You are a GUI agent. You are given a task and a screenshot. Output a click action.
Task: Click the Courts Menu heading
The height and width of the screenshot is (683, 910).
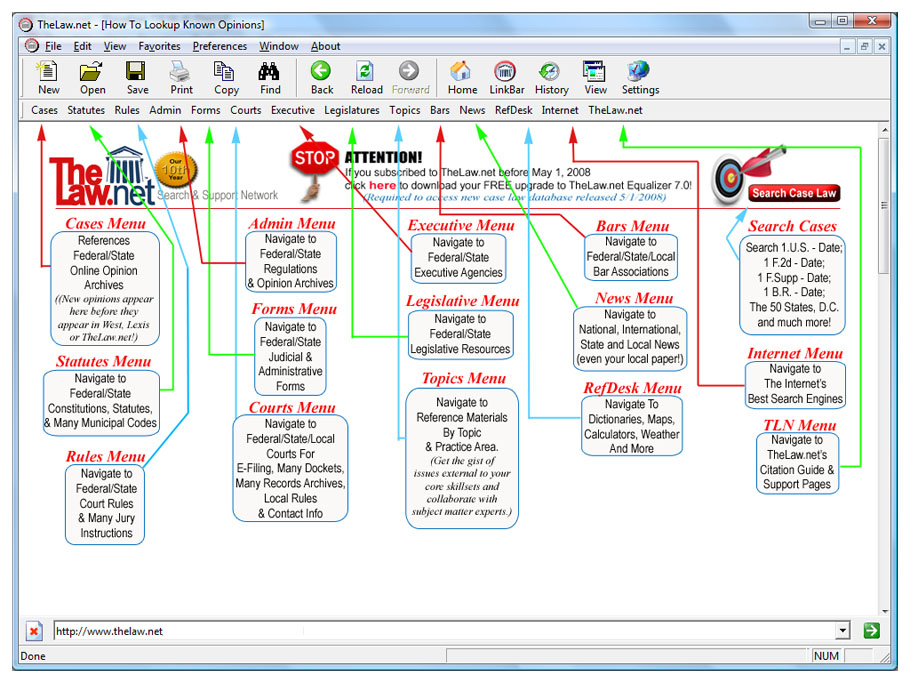pos(292,407)
